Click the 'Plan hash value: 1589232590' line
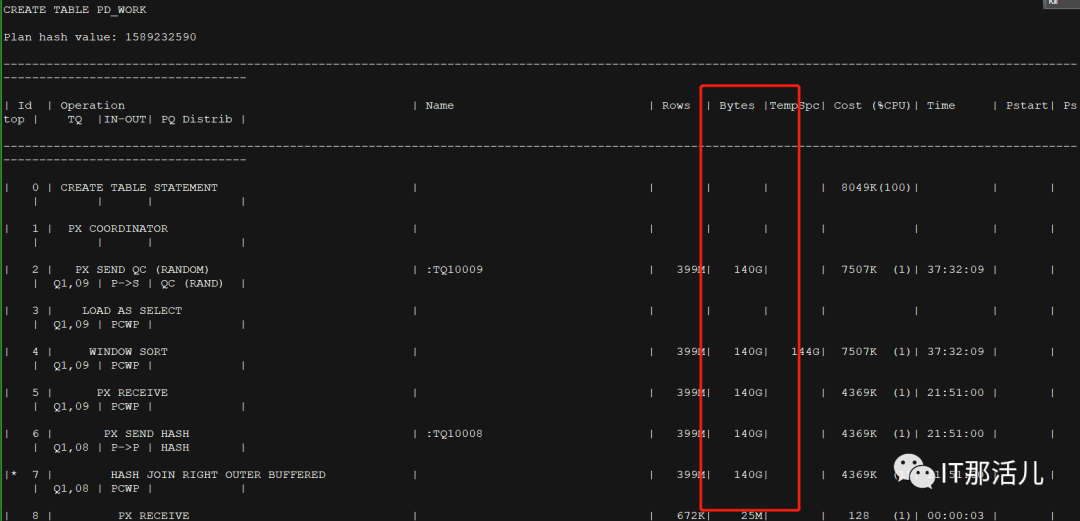The width and height of the screenshot is (1080, 521). pyautogui.click(x=100, y=37)
